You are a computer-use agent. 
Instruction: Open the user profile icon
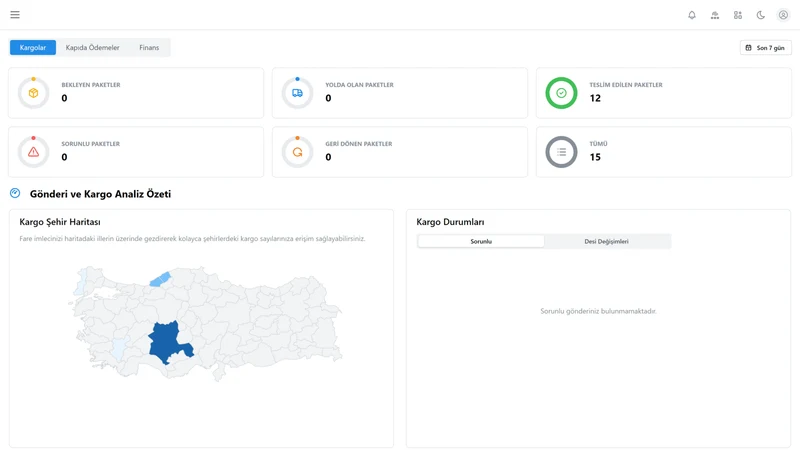pos(783,15)
